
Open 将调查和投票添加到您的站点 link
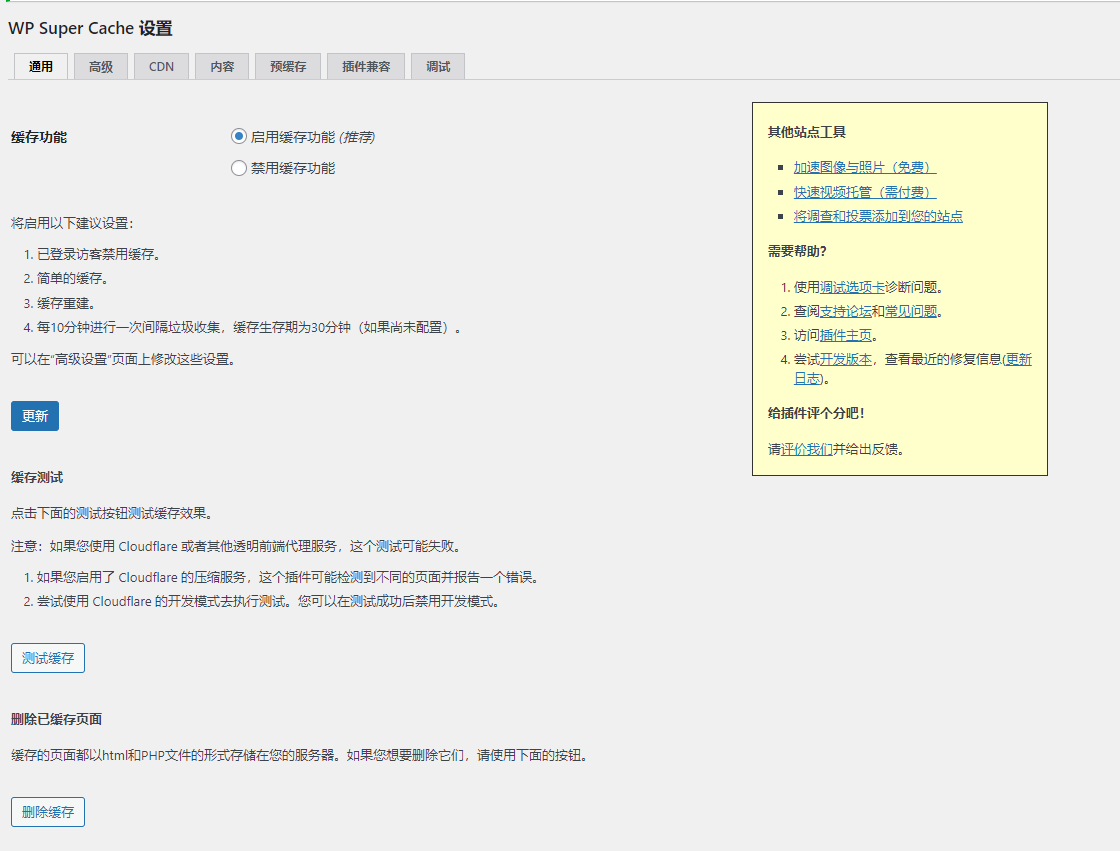coord(878,216)
